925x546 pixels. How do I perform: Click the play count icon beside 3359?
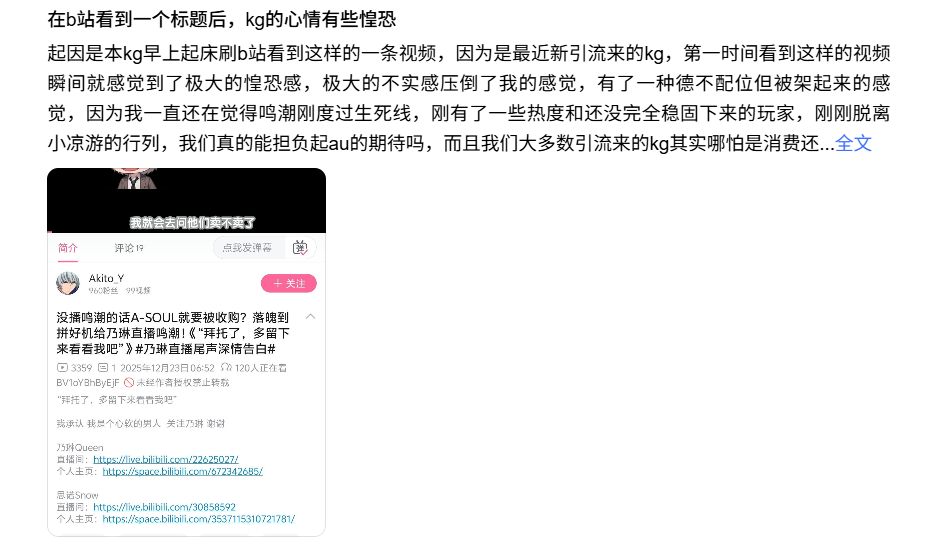click(62, 367)
